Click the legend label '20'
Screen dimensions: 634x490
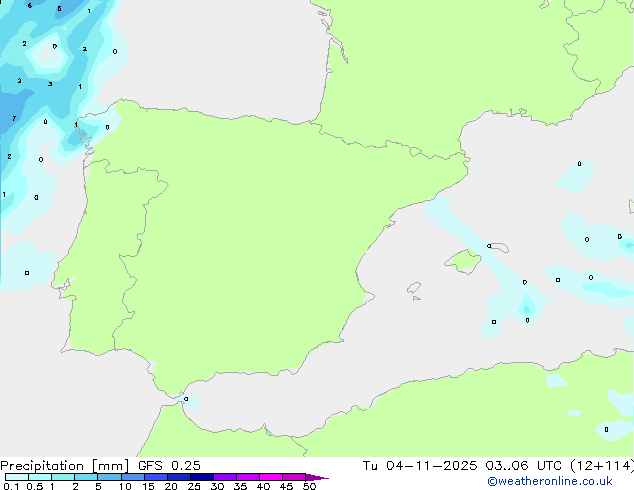point(171,486)
